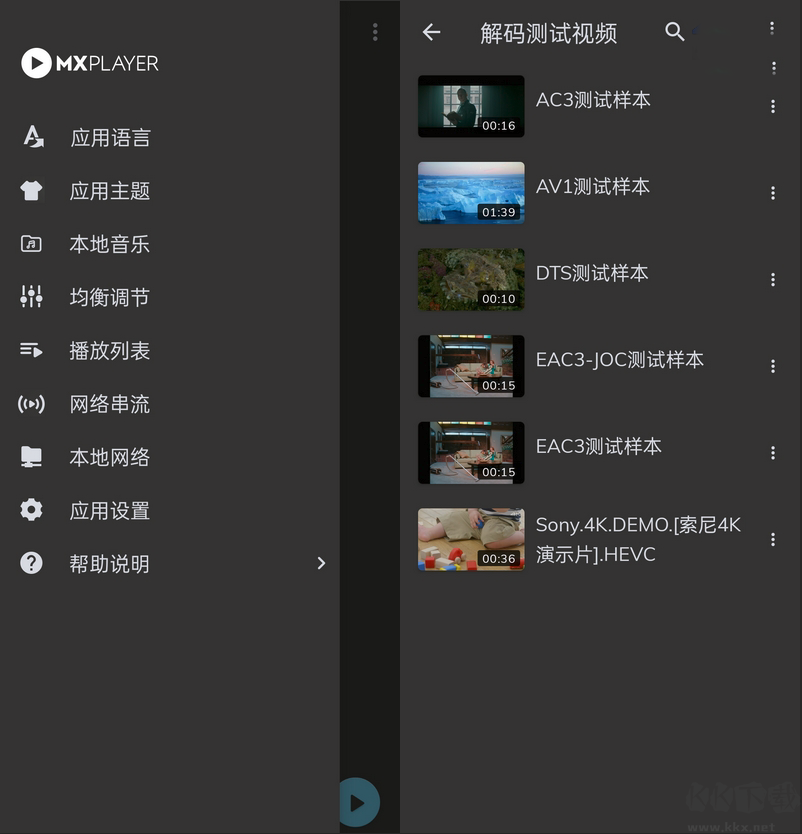Tap the search icon in the title bar
Viewport: 802px width, 834px height.
click(675, 32)
